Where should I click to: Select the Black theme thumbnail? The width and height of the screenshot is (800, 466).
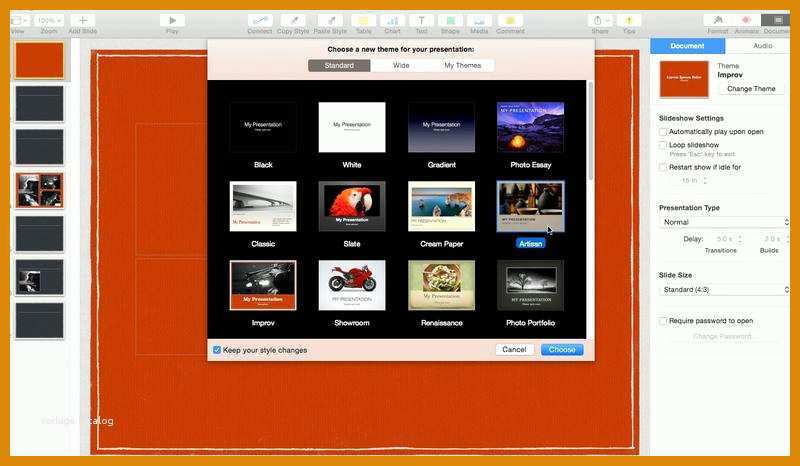pyautogui.click(x=263, y=127)
